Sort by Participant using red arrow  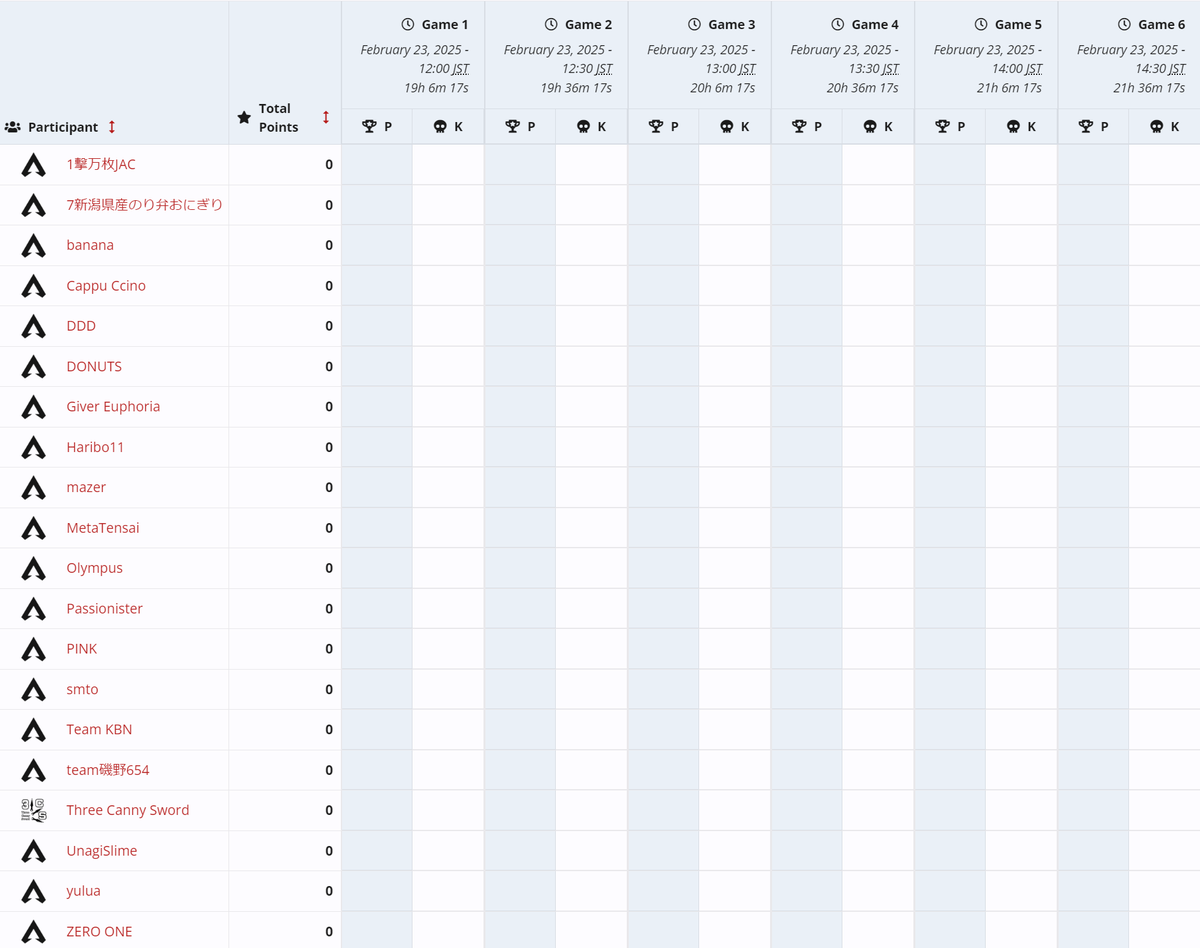point(112,127)
